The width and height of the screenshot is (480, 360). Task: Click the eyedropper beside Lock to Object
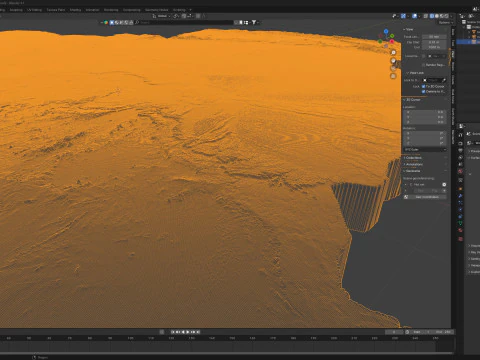444,80
